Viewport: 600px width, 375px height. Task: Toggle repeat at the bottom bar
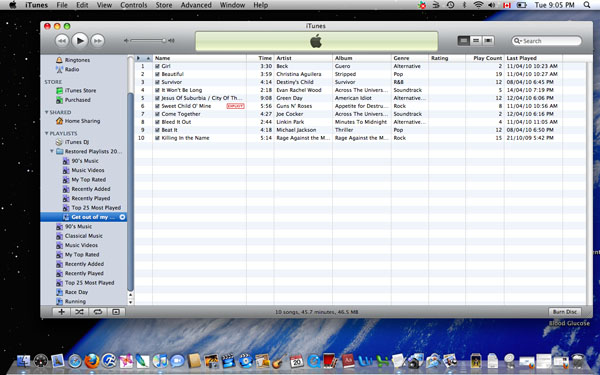click(x=98, y=312)
